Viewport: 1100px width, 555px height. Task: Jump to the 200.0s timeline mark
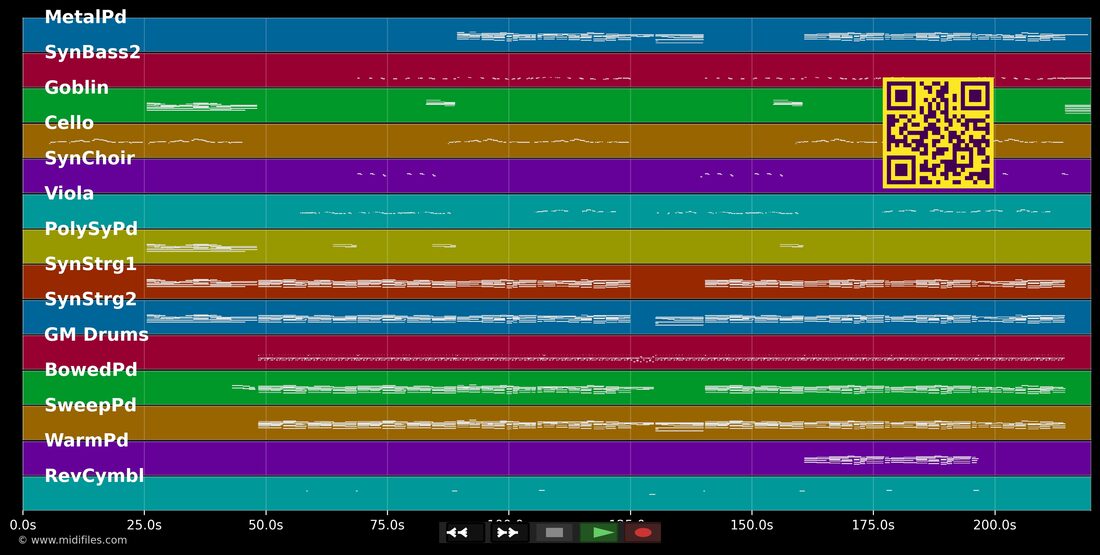995,525
